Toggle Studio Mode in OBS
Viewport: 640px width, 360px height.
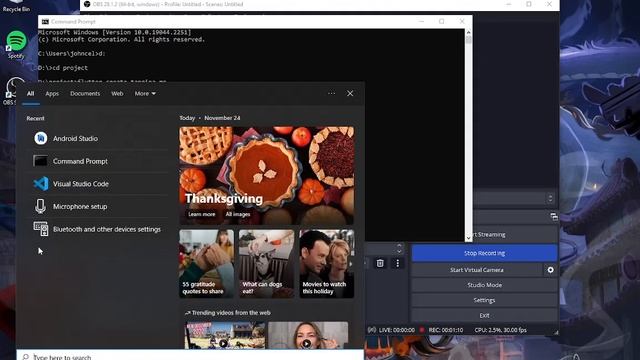(484, 285)
